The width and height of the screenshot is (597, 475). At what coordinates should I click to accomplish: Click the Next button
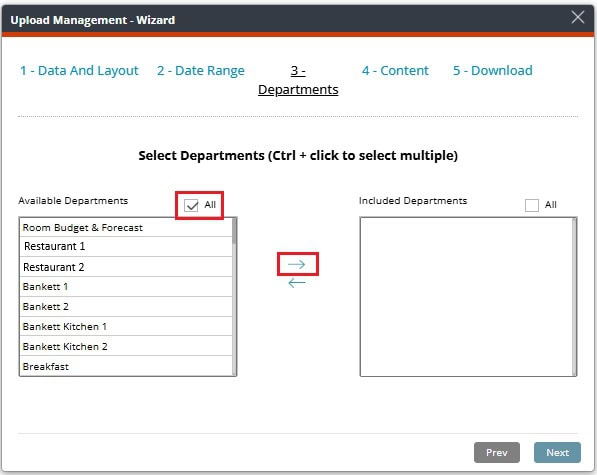point(557,453)
